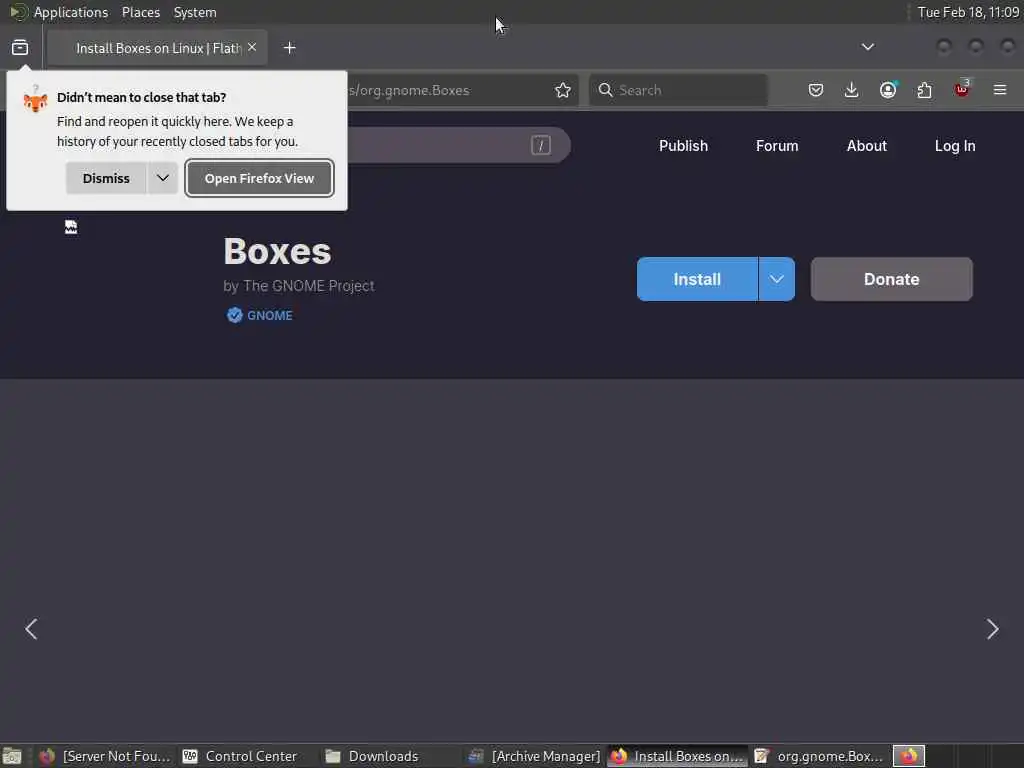Click Open Firefox View button

tap(259, 178)
